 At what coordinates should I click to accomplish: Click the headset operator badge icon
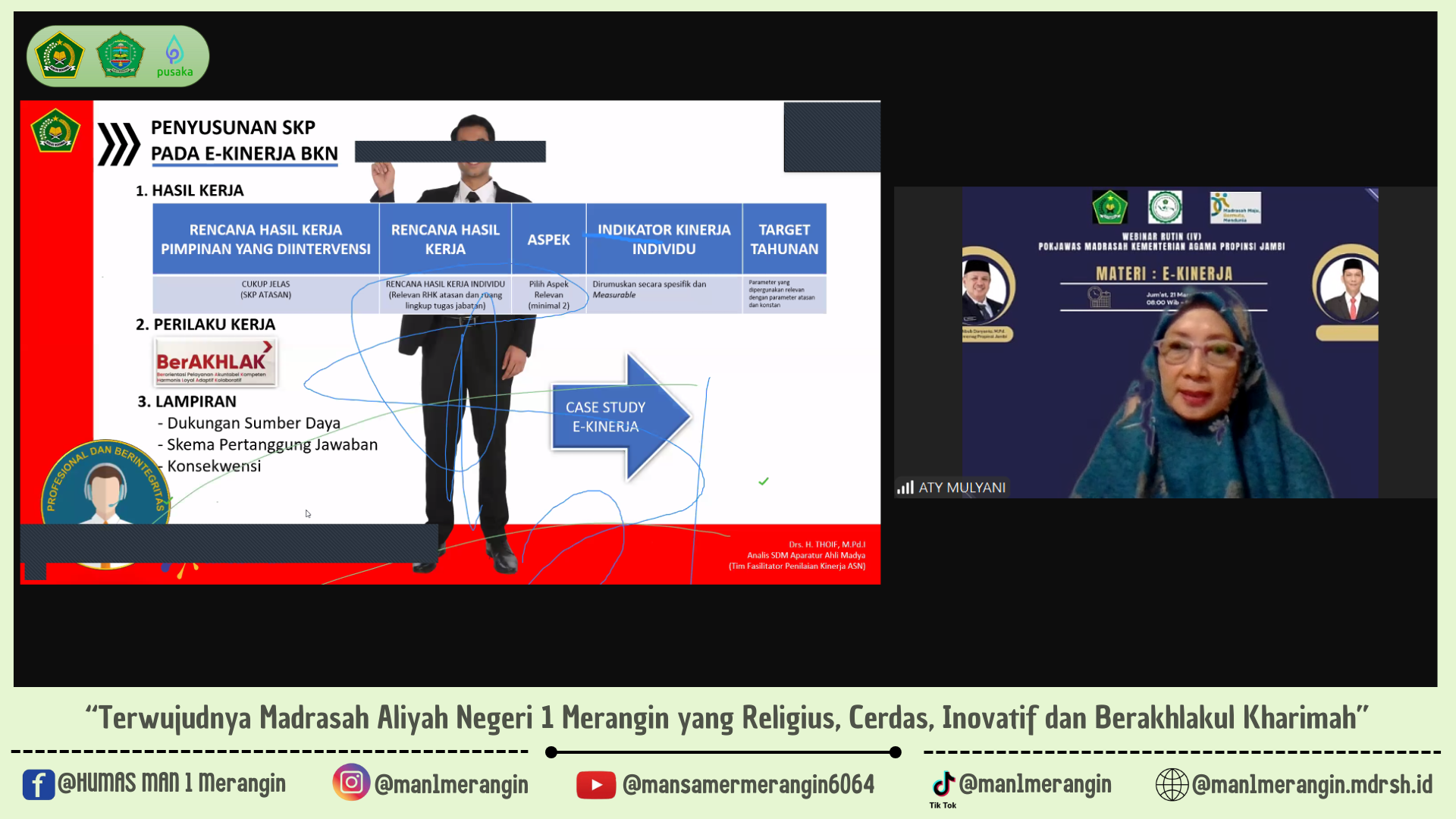pyautogui.click(x=105, y=489)
